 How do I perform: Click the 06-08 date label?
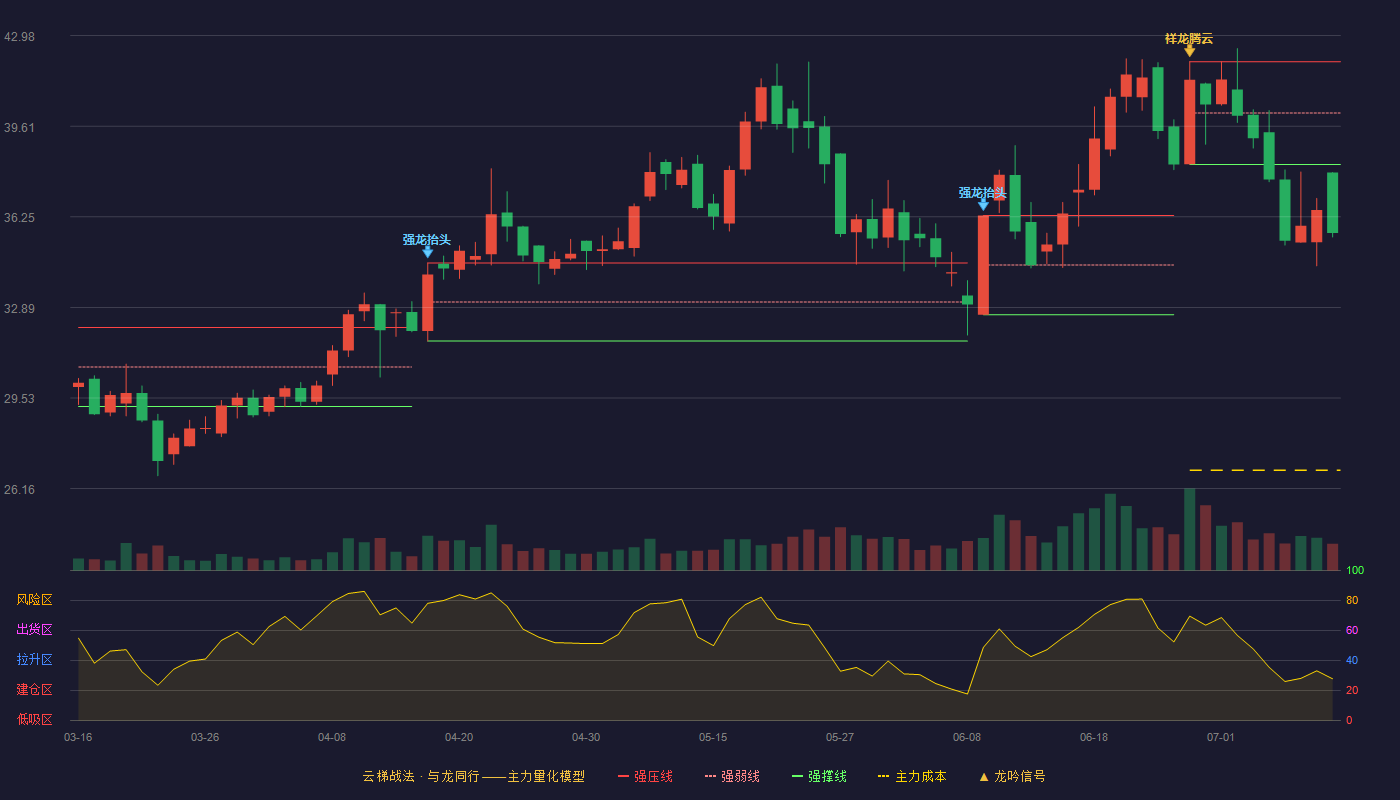tap(967, 737)
